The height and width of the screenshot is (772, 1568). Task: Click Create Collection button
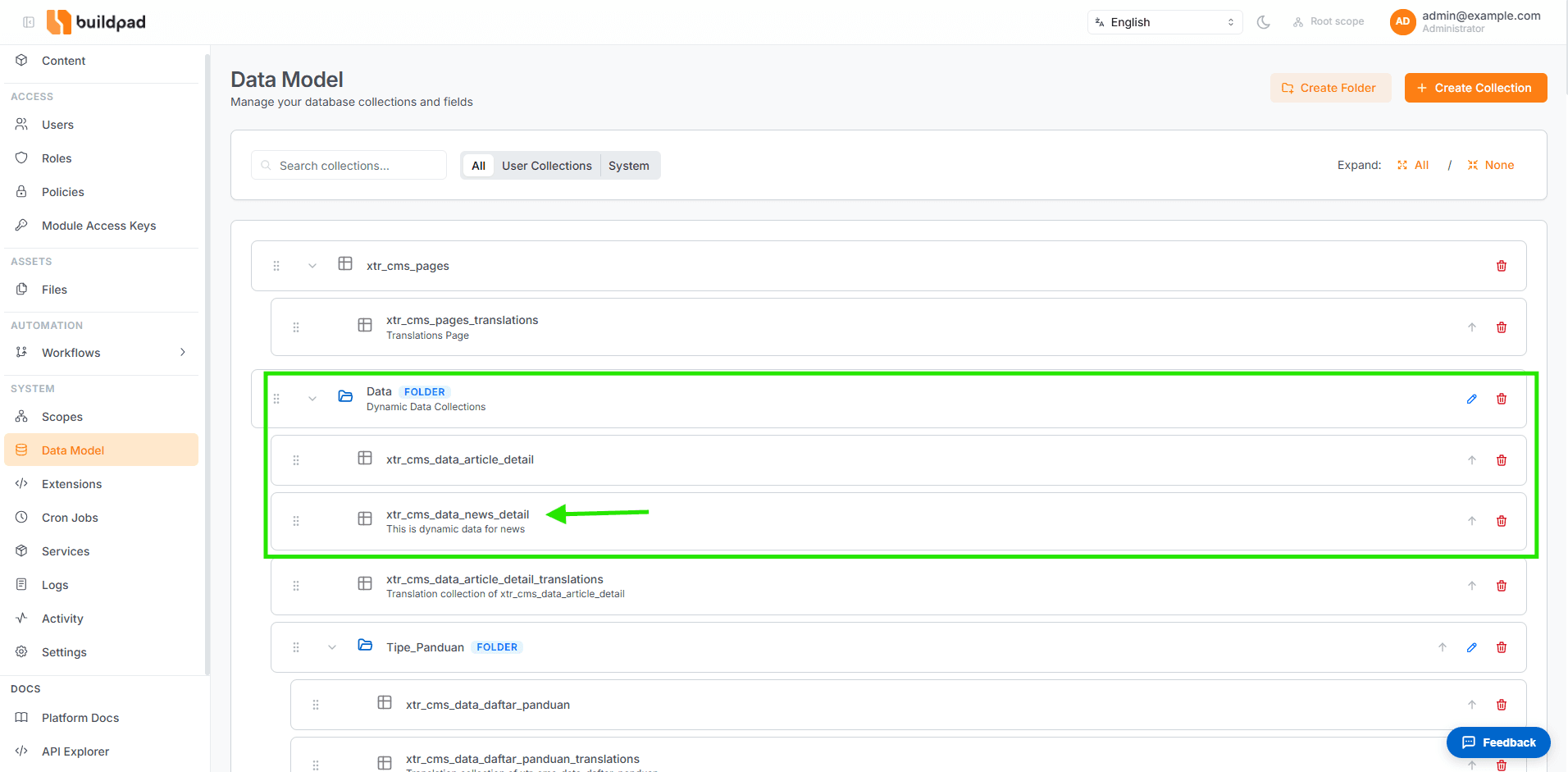[x=1475, y=88]
